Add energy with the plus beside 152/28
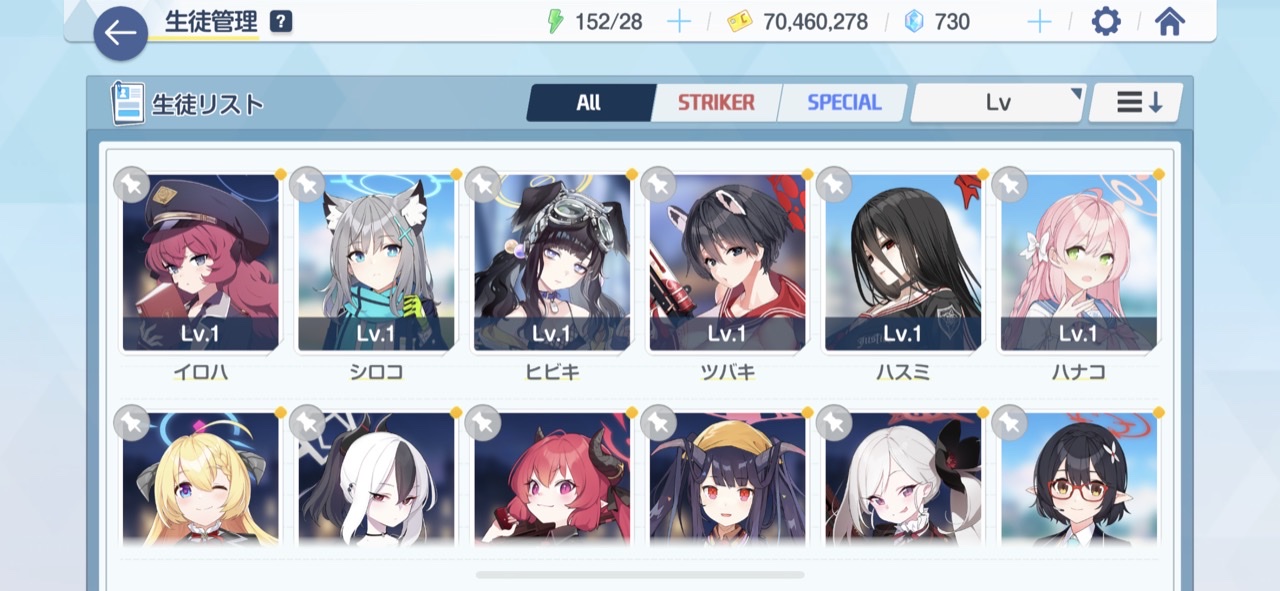 679,21
